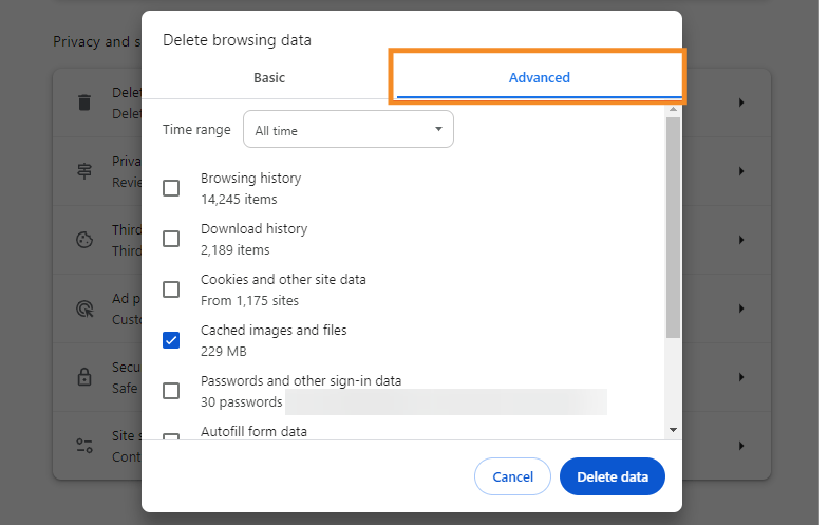
Task: Check the Download history checkbox
Action: tap(172, 239)
